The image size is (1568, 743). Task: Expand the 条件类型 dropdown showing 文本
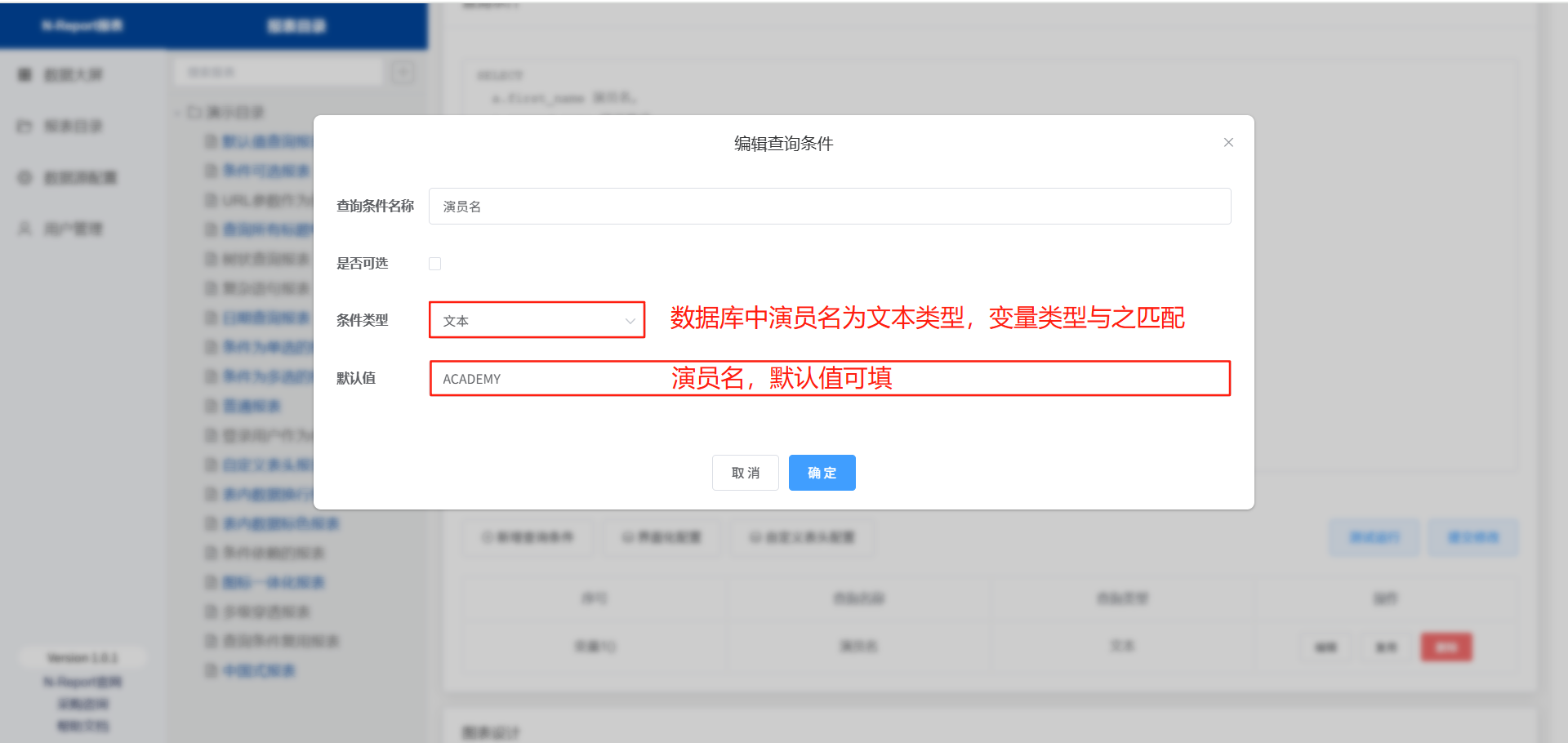tap(537, 320)
